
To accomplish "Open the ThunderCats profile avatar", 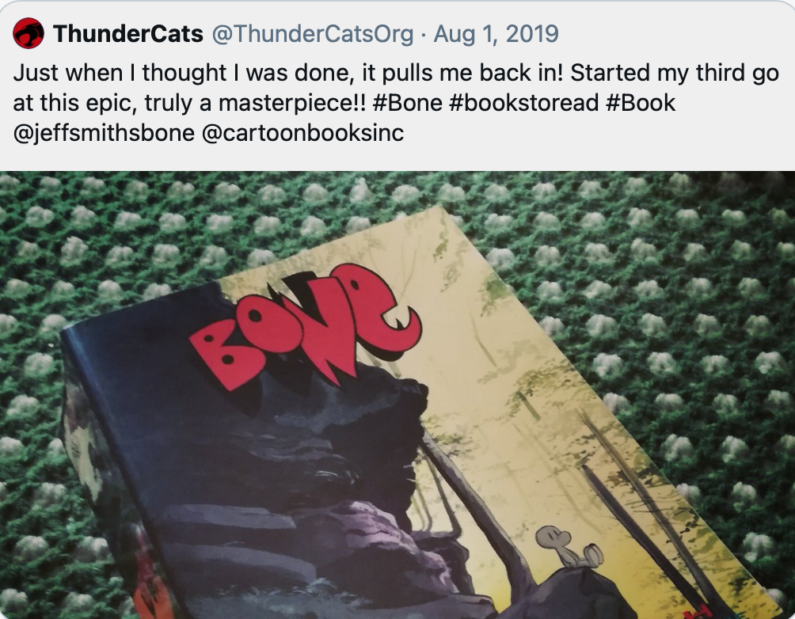I will [x=28, y=33].
